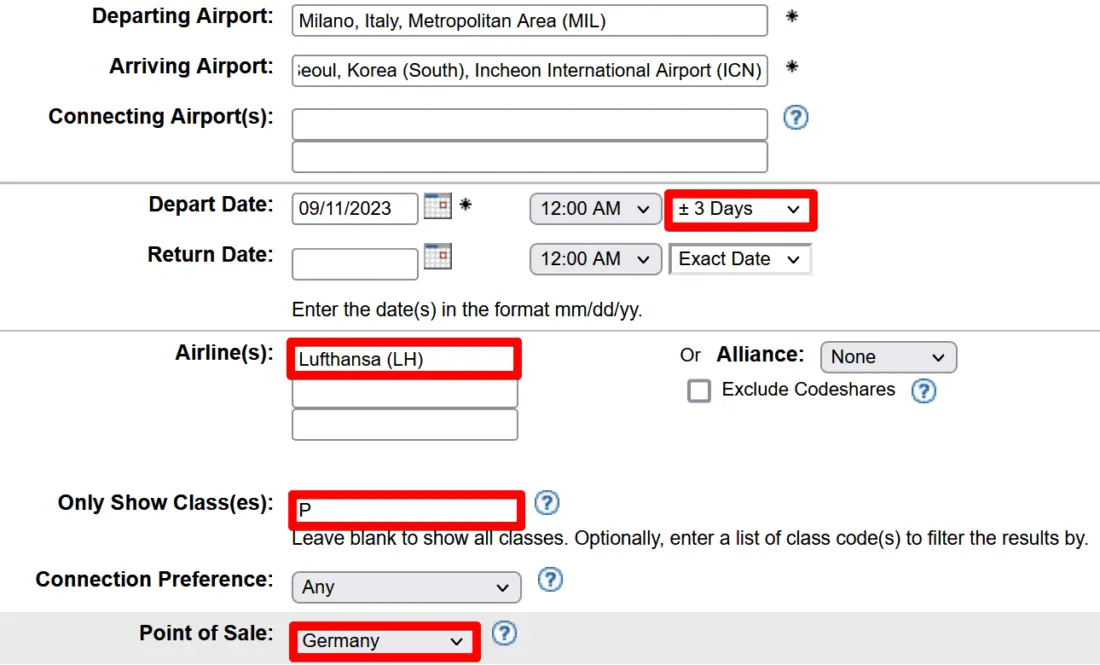
Task: Open the Alliance dropdown showing None
Action: [x=887, y=357]
